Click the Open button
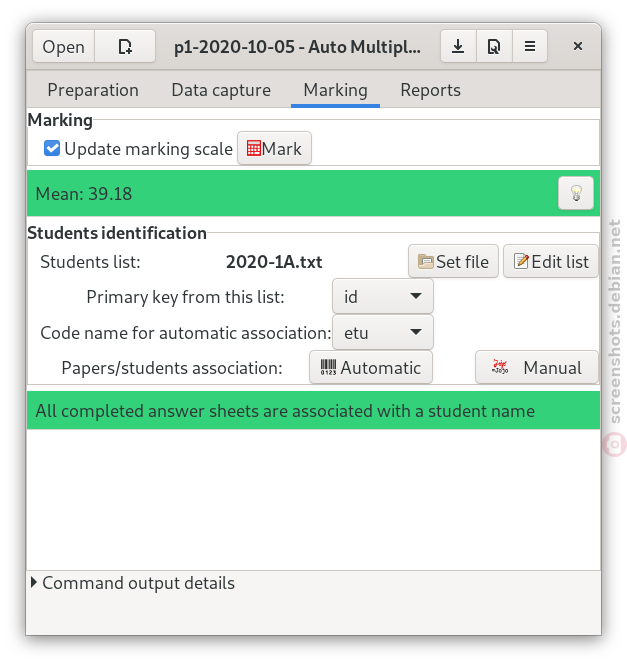Viewport: 627px width, 664px height. (64, 46)
